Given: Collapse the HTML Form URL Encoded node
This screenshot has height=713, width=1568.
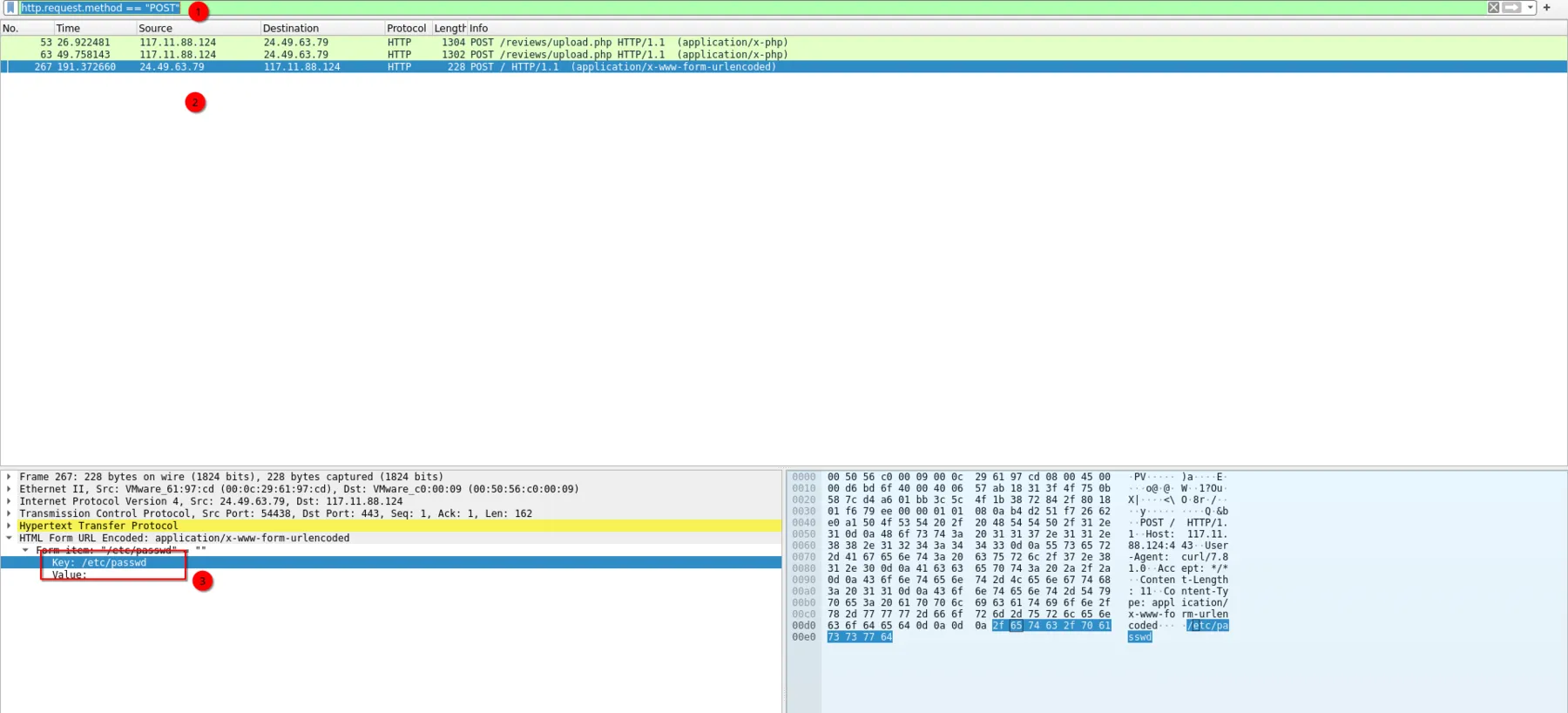Looking at the screenshot, I should pos(9,538).
